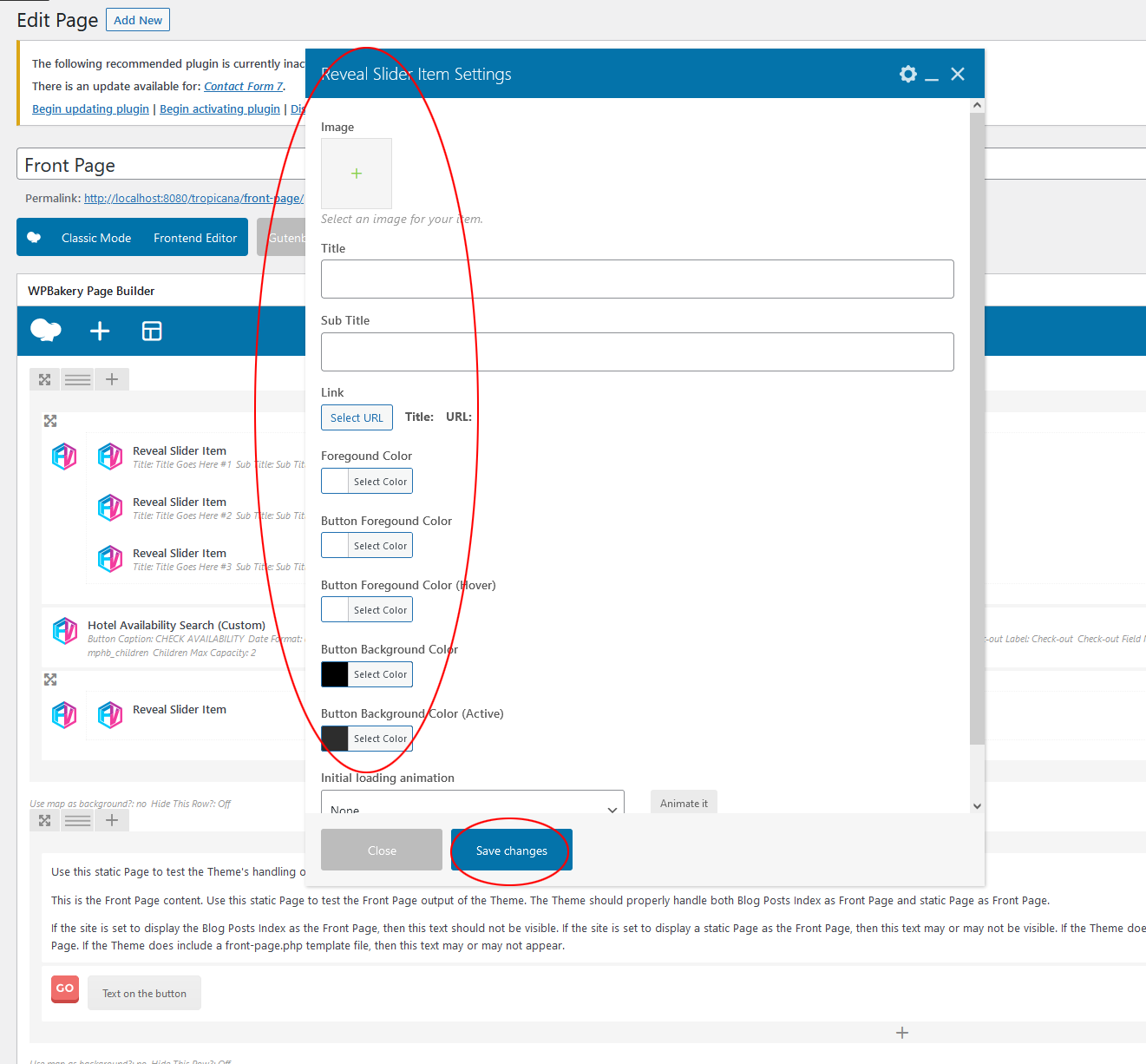
Task: Open the Initial loading animation dropdown
Action: click(x=472, y=806)
